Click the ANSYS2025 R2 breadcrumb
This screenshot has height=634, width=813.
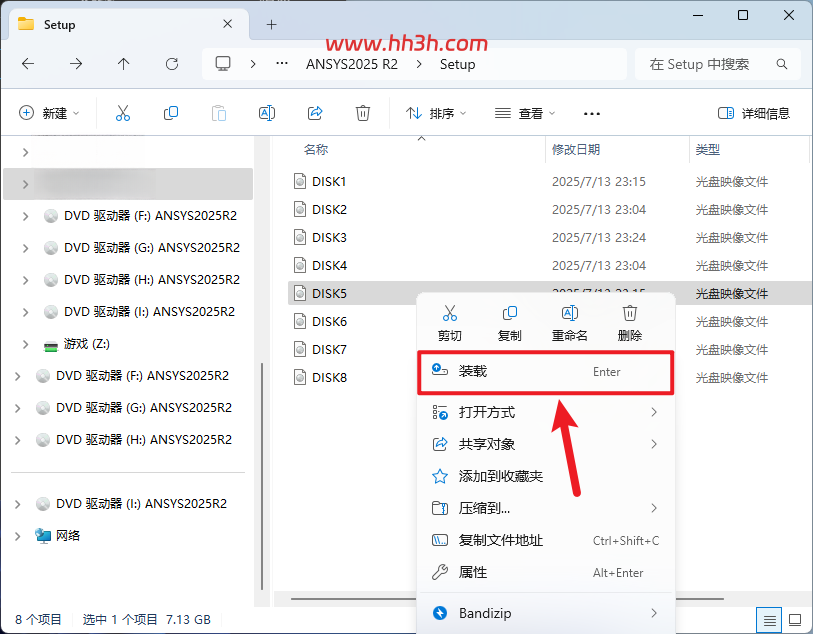click(x=352, y=64)
